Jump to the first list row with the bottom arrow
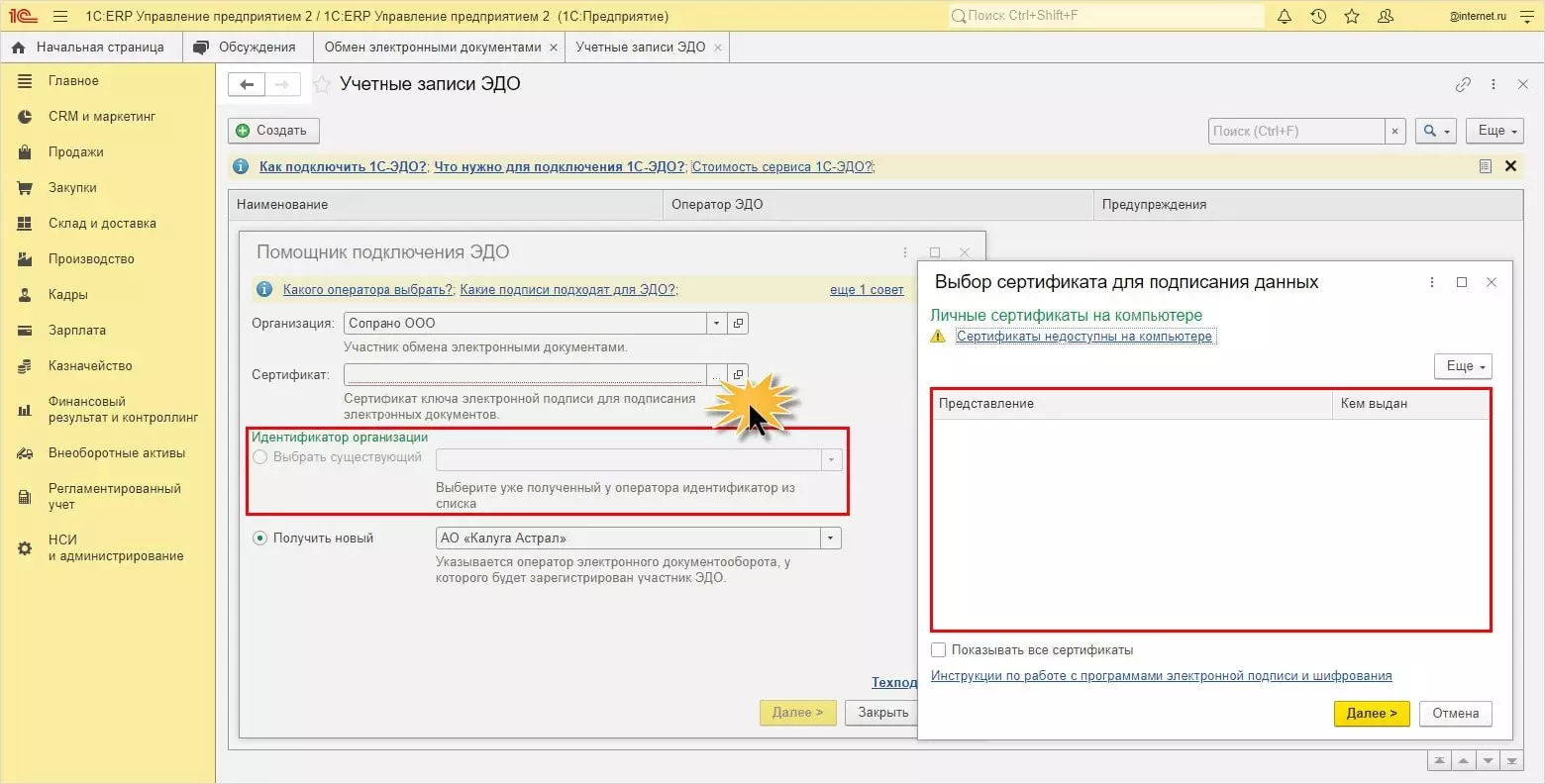Image resolution: width=1545 pixels, height=784 pixels. (x=1439, y=760)
